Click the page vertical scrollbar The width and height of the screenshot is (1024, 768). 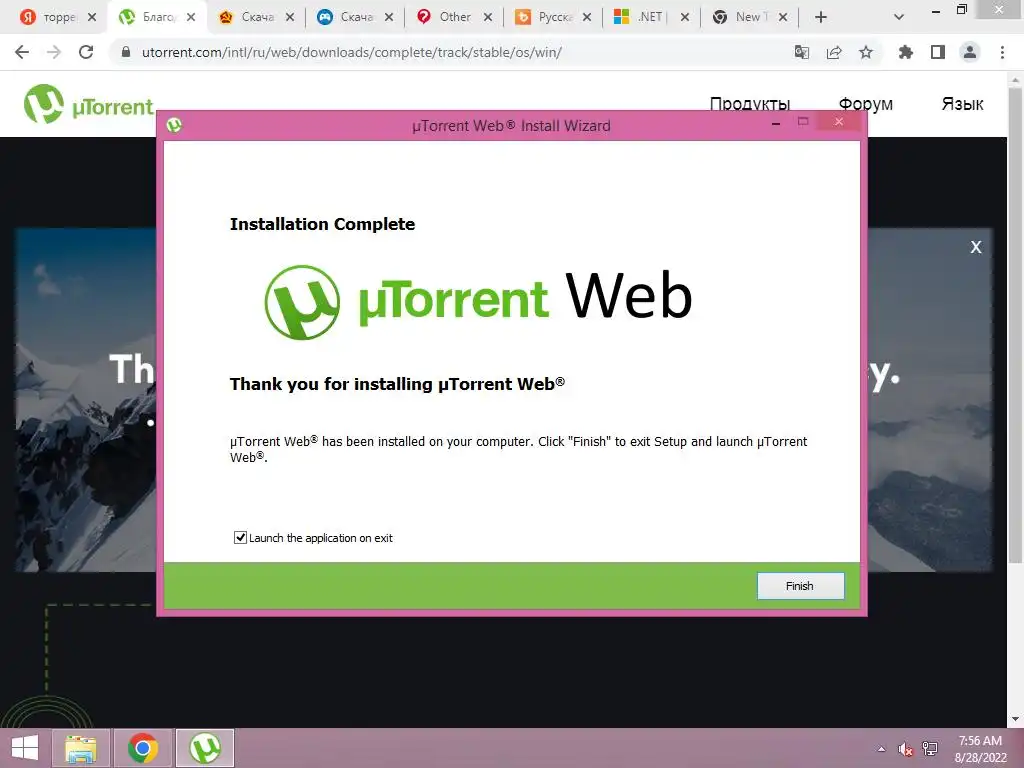(x=1015, y=327)
